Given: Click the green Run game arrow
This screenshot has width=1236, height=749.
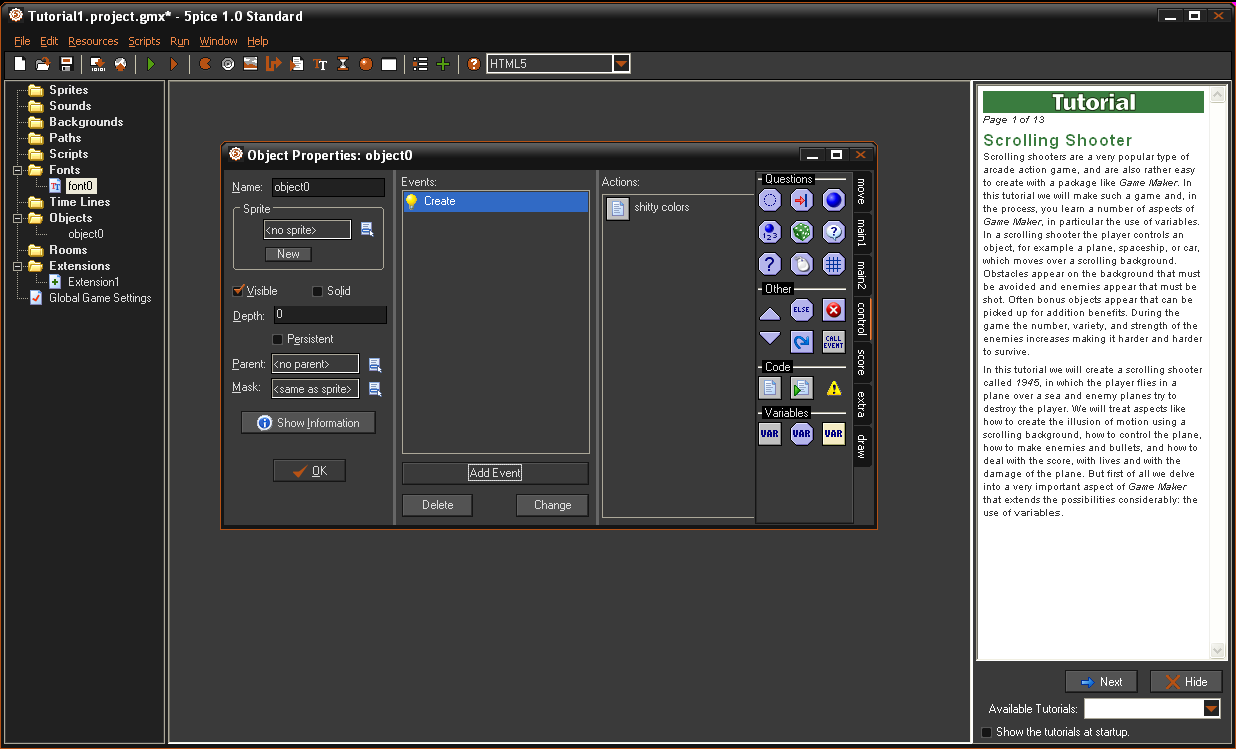Looking at the screenshot, I should pyautogui.click(x=151, y=64).
